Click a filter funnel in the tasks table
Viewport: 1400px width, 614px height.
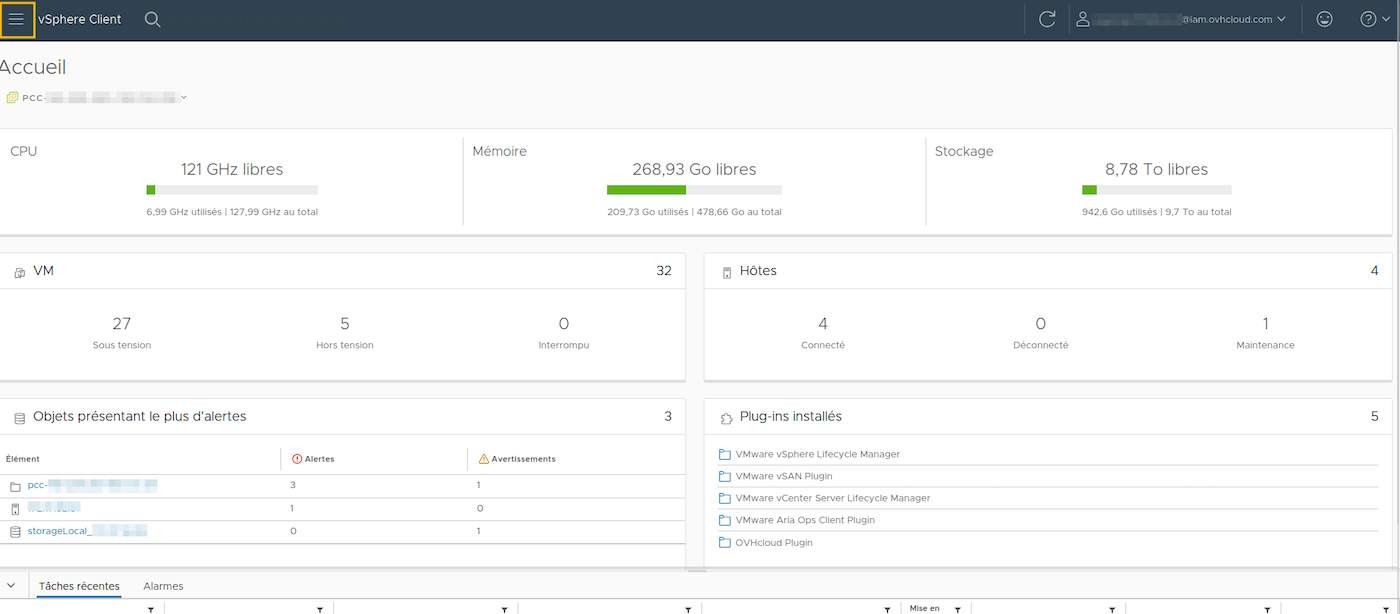(x=150, y=607)
